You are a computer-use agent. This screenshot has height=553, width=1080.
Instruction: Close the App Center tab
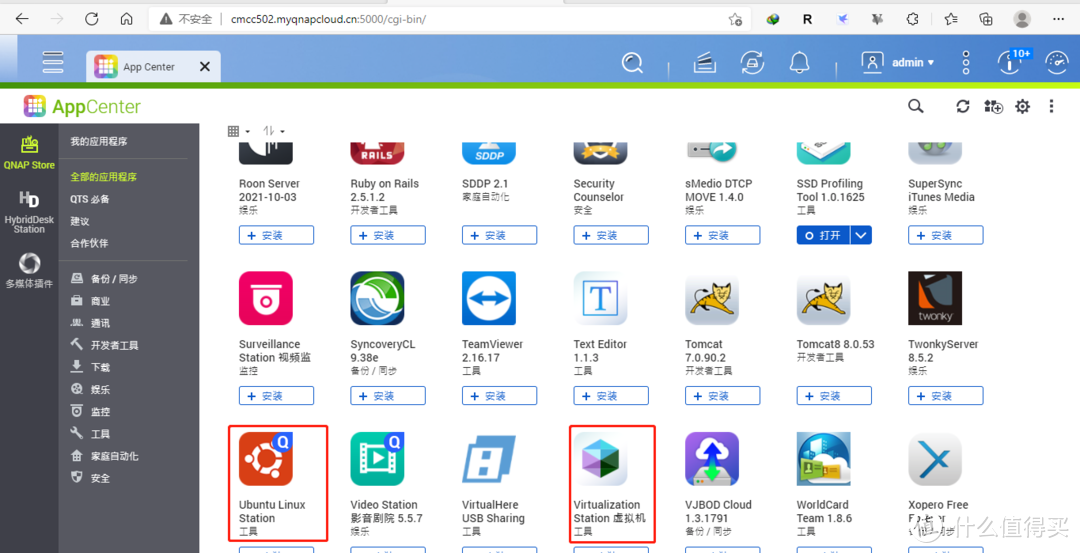point(205,67)
